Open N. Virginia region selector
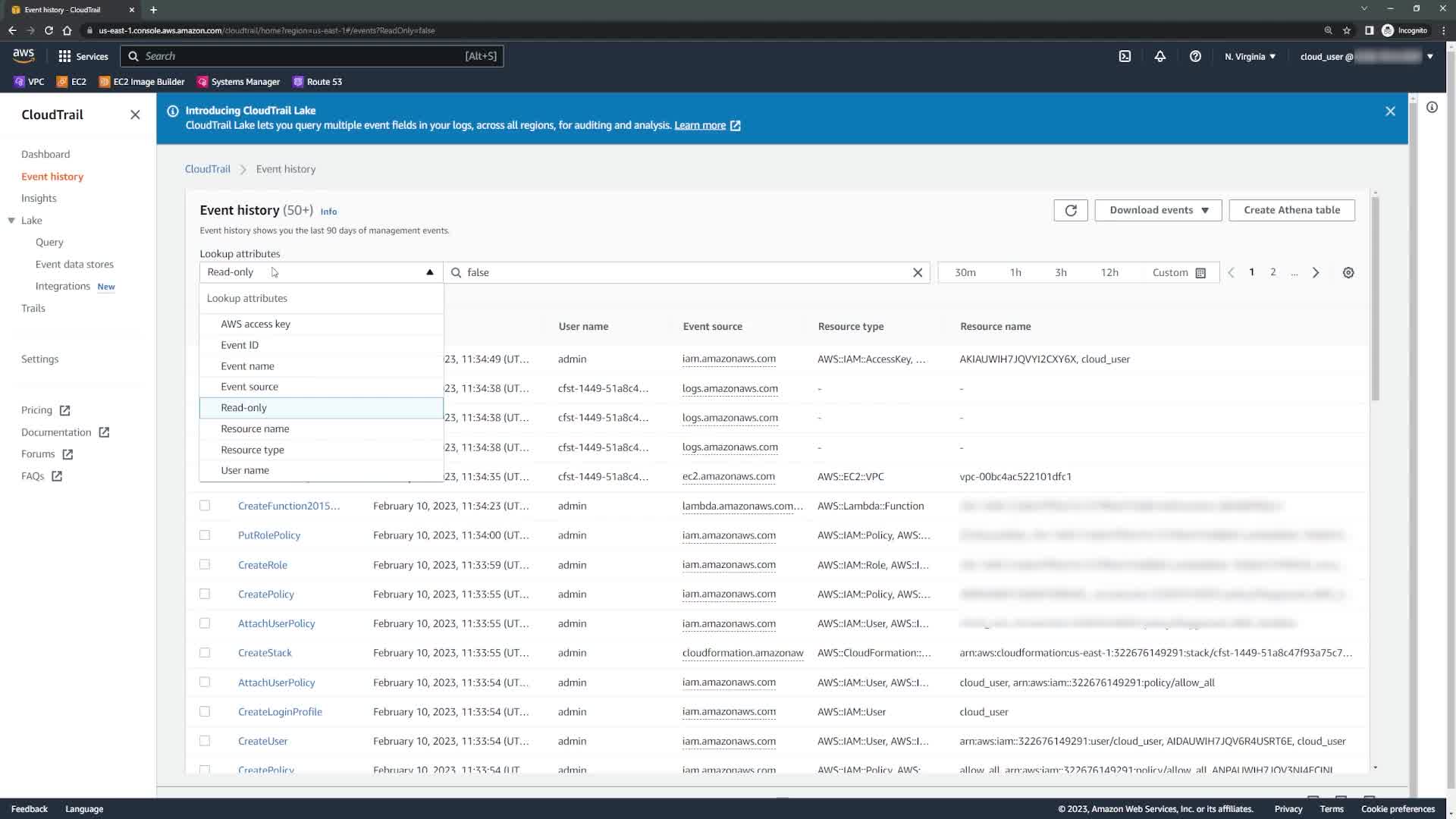This screenshot has width=1456, height=819. click(x=1250, y=56)
